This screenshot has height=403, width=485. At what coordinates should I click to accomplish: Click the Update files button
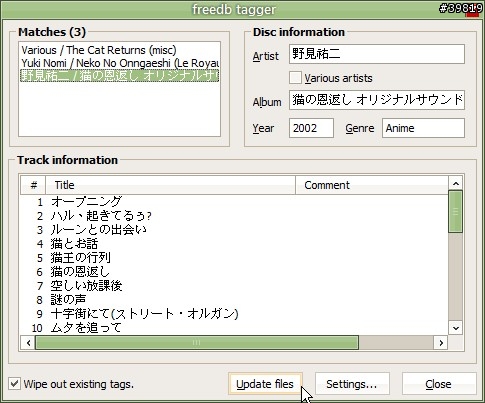[x=265, y=384]
